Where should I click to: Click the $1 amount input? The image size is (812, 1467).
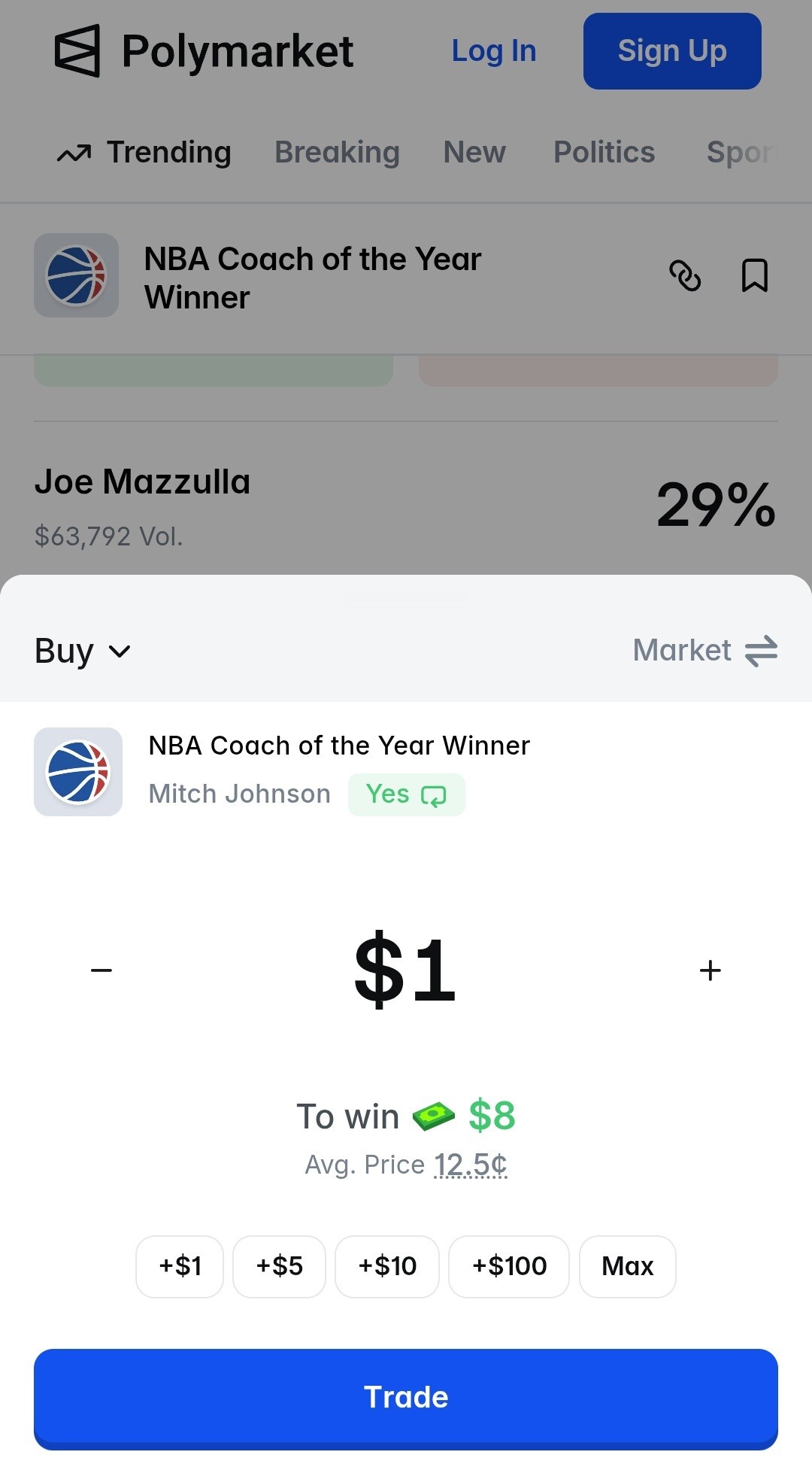click(405, 970)
